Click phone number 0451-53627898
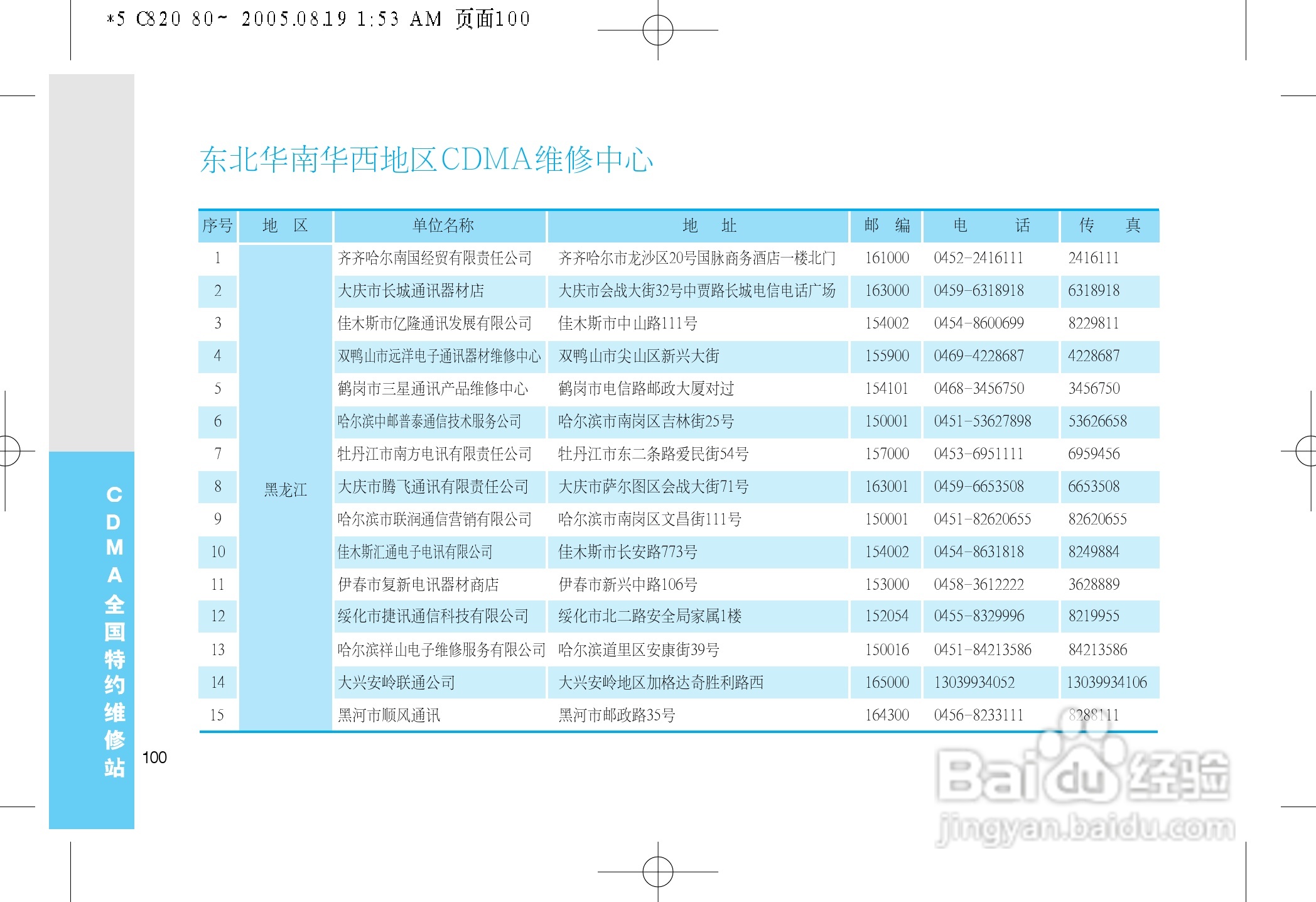Screen dimensions: 1316x902 click(982, 421)
